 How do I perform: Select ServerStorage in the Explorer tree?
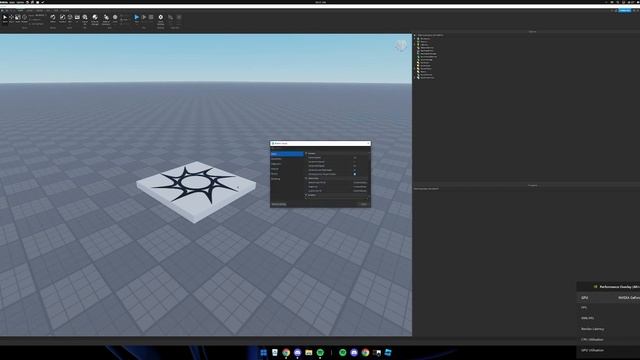(x=427, y=60)
